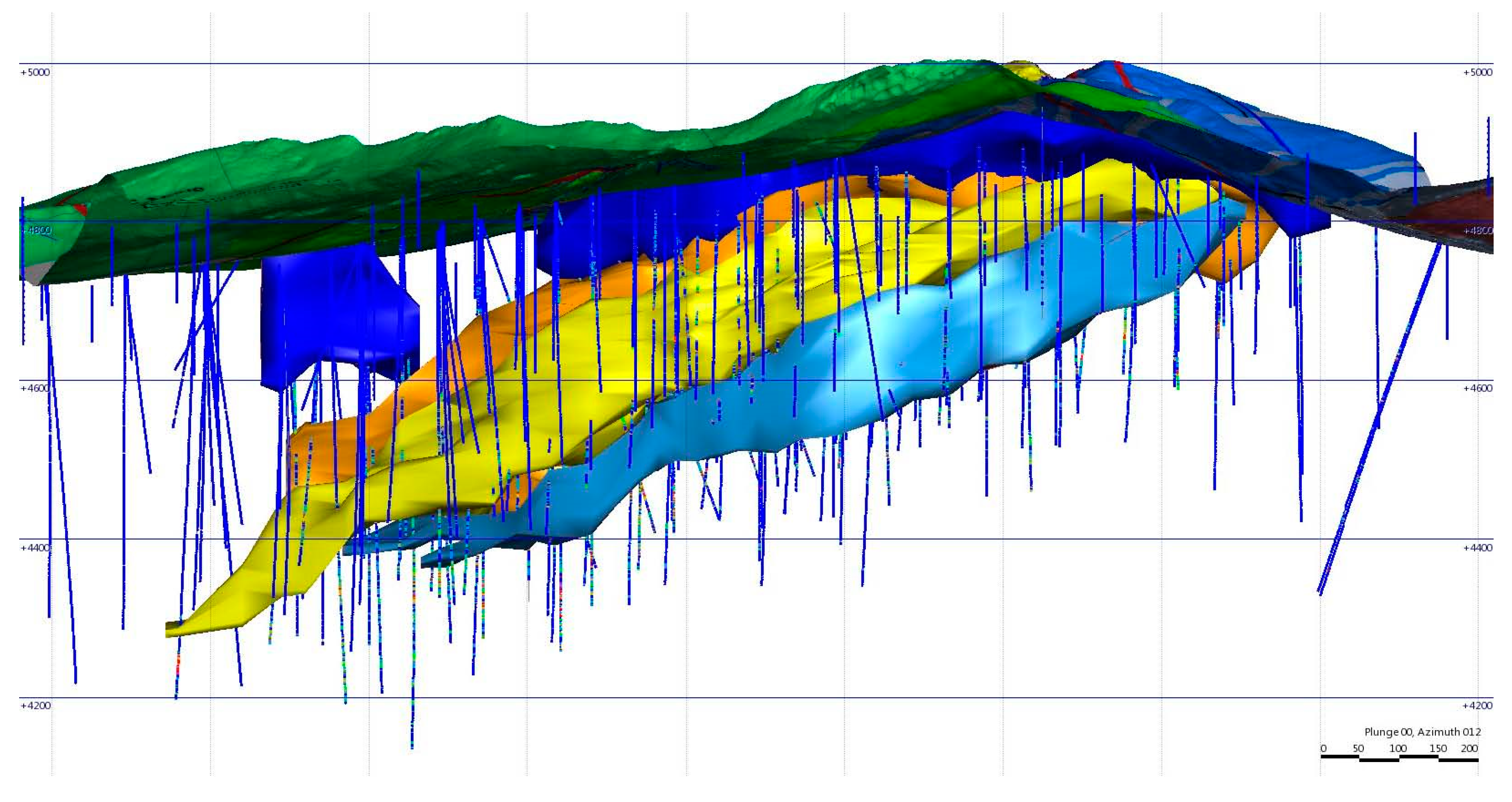The height and width of the screenshot is (802, 1512).
Task: Click the scale bar's 200 label
Action: coord(1469,748)
